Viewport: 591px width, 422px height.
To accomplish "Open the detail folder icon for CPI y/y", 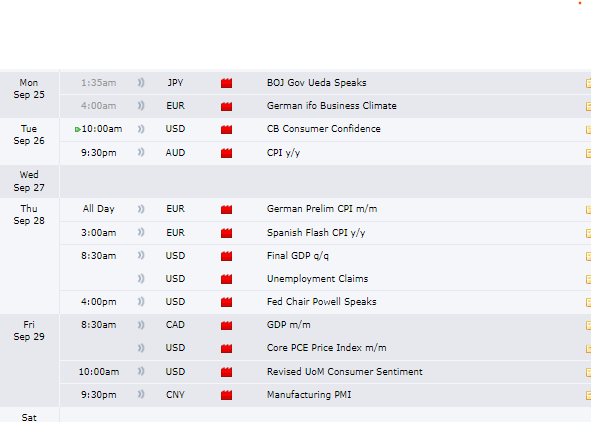I will (588, 153).
